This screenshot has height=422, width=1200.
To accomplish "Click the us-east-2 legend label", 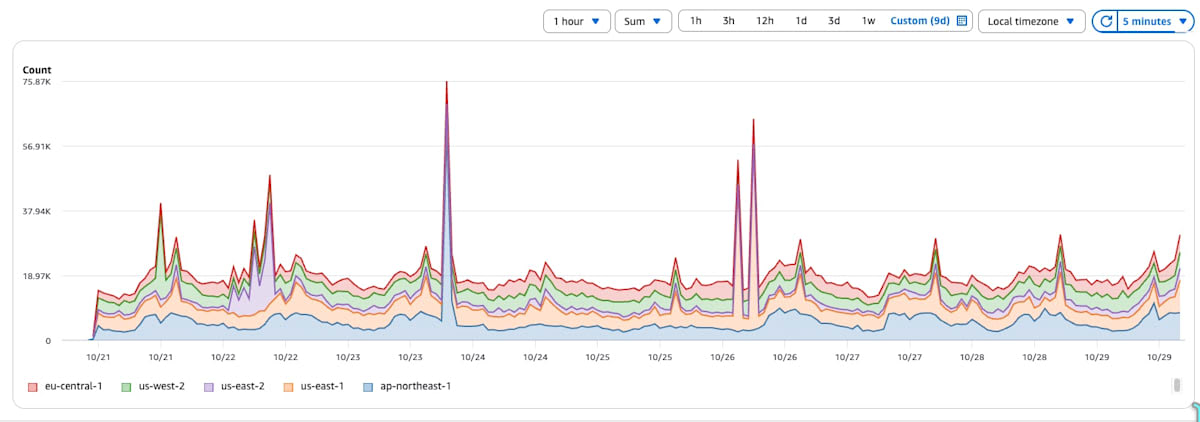I will click(x=243, y=386).
